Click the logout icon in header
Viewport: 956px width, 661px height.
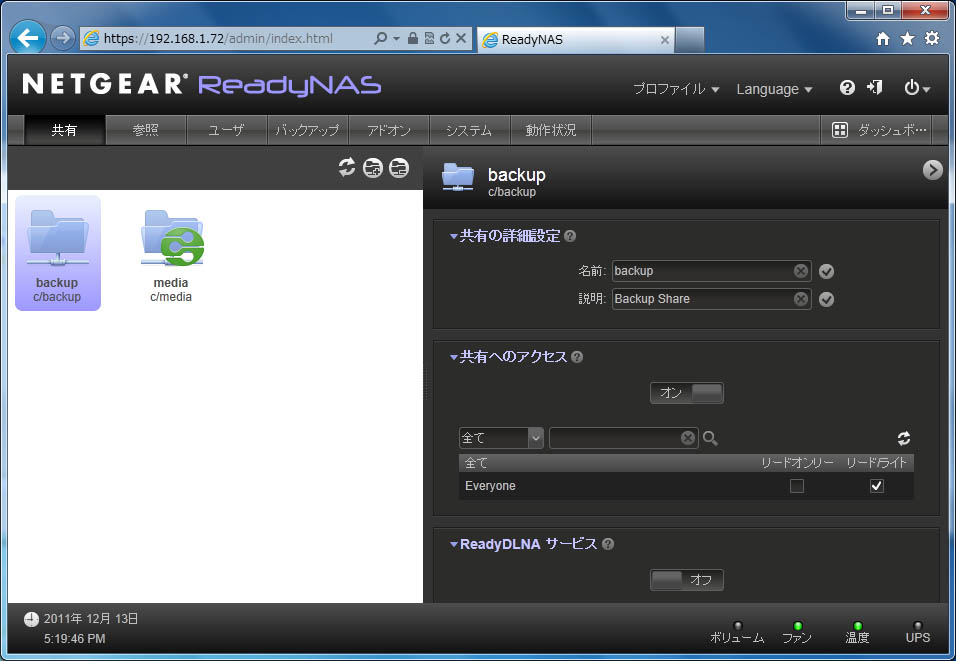[x=875, y=88]
